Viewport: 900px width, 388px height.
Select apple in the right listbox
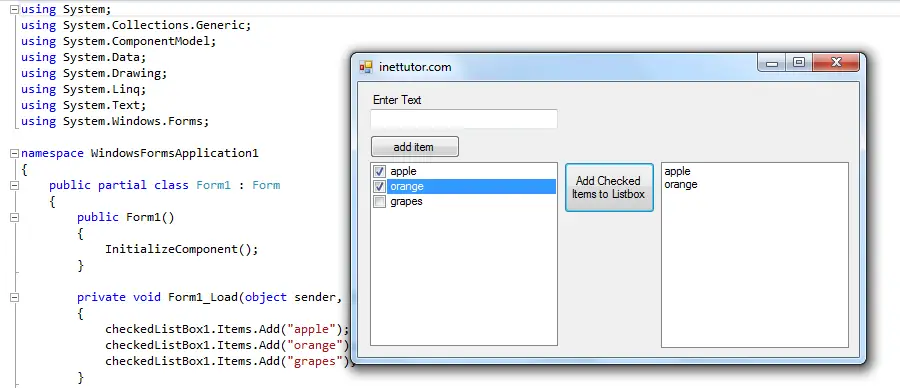pos(677,171)
